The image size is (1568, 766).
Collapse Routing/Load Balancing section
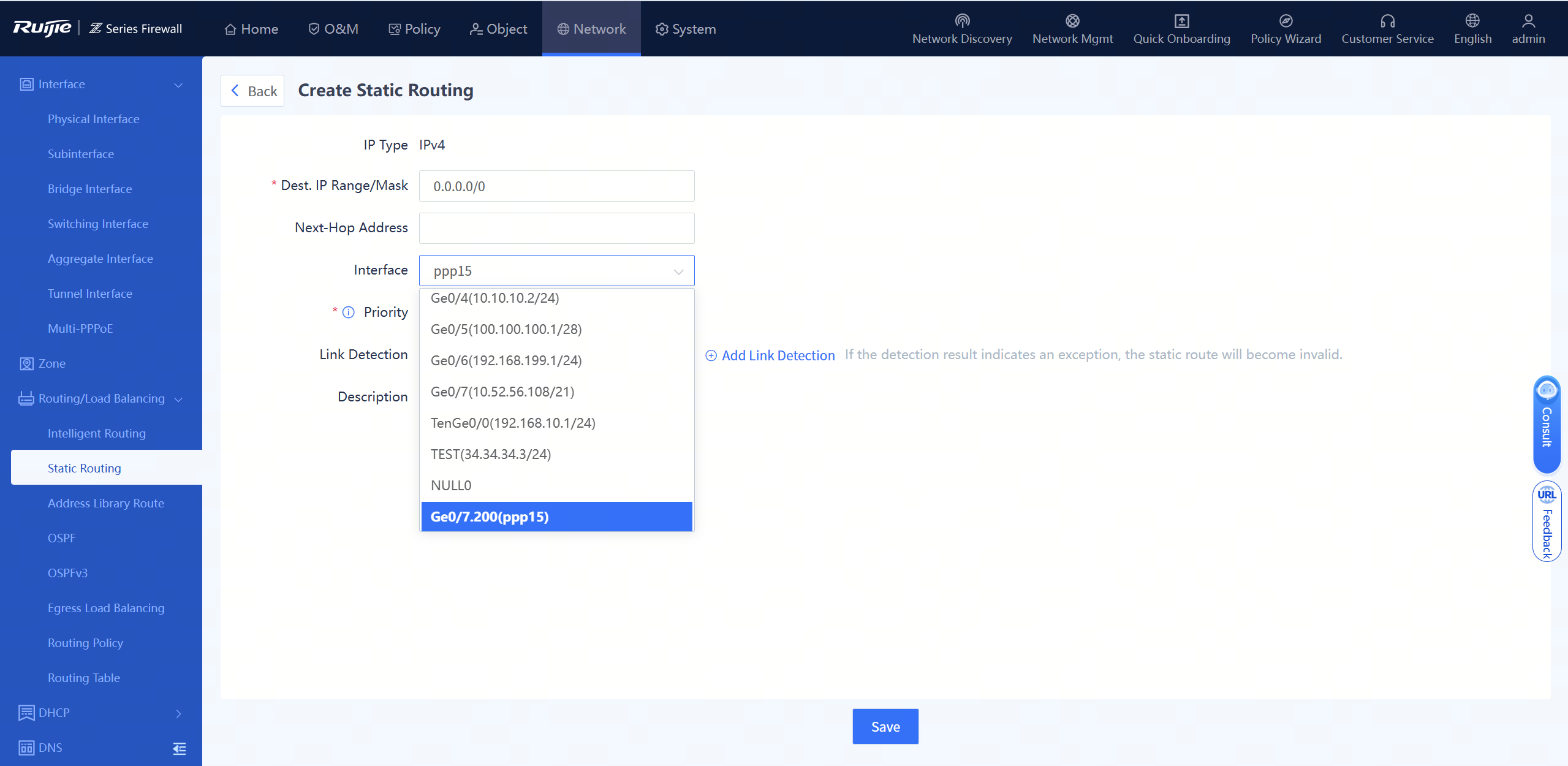(178, 399)
